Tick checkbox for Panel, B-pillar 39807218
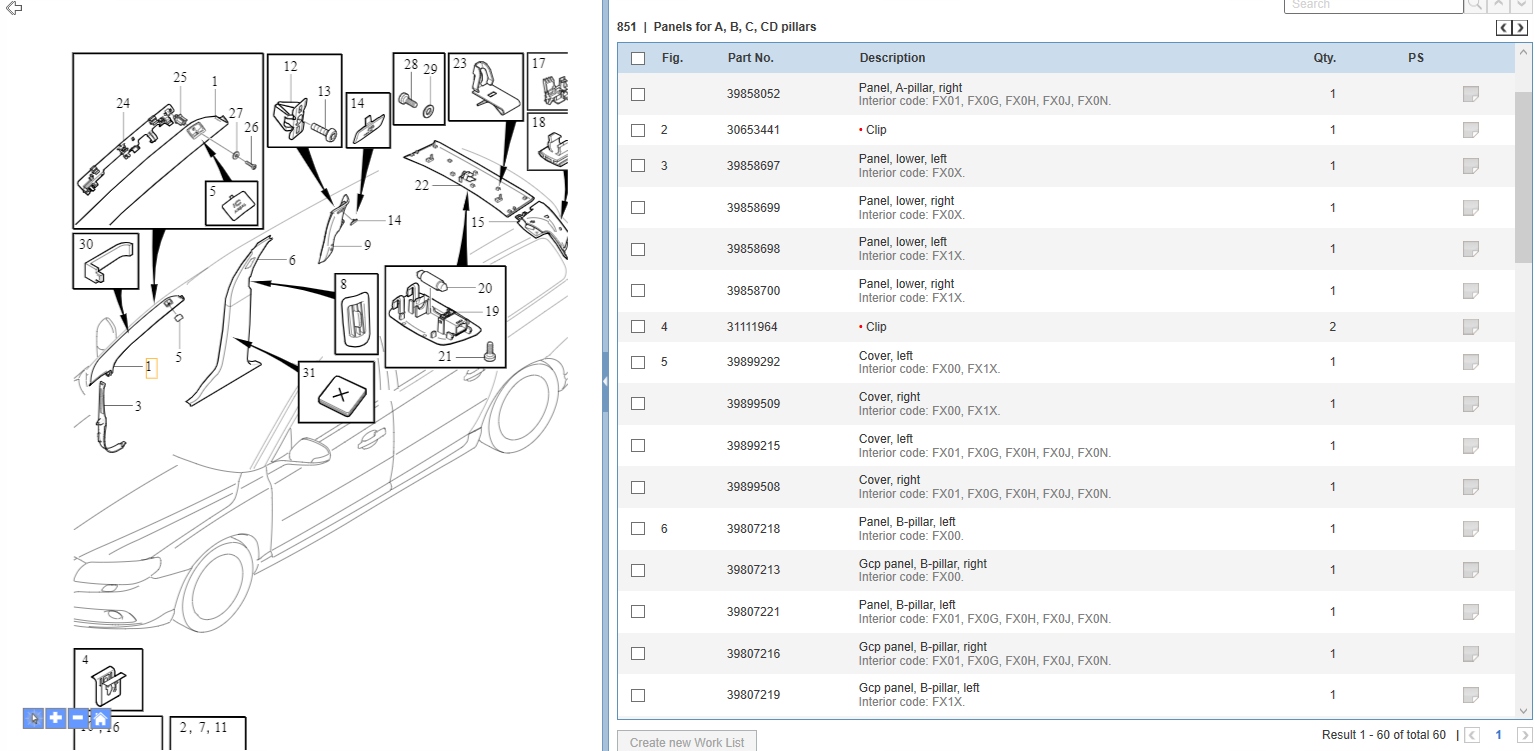This screenshot has height=751, width=1535. (x=638, y=529)
